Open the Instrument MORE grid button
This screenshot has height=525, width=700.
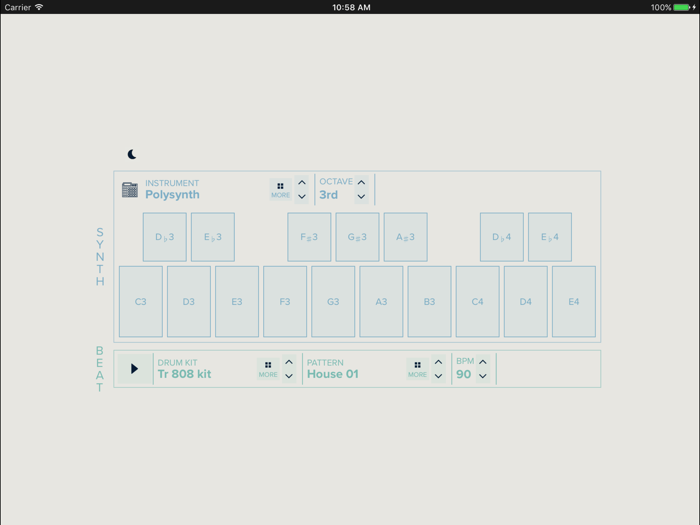click(x=280, y=190)
